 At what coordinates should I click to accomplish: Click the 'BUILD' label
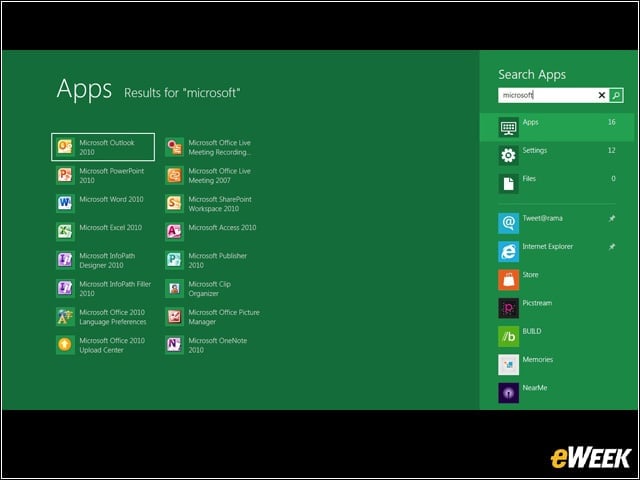pos(532,331)
